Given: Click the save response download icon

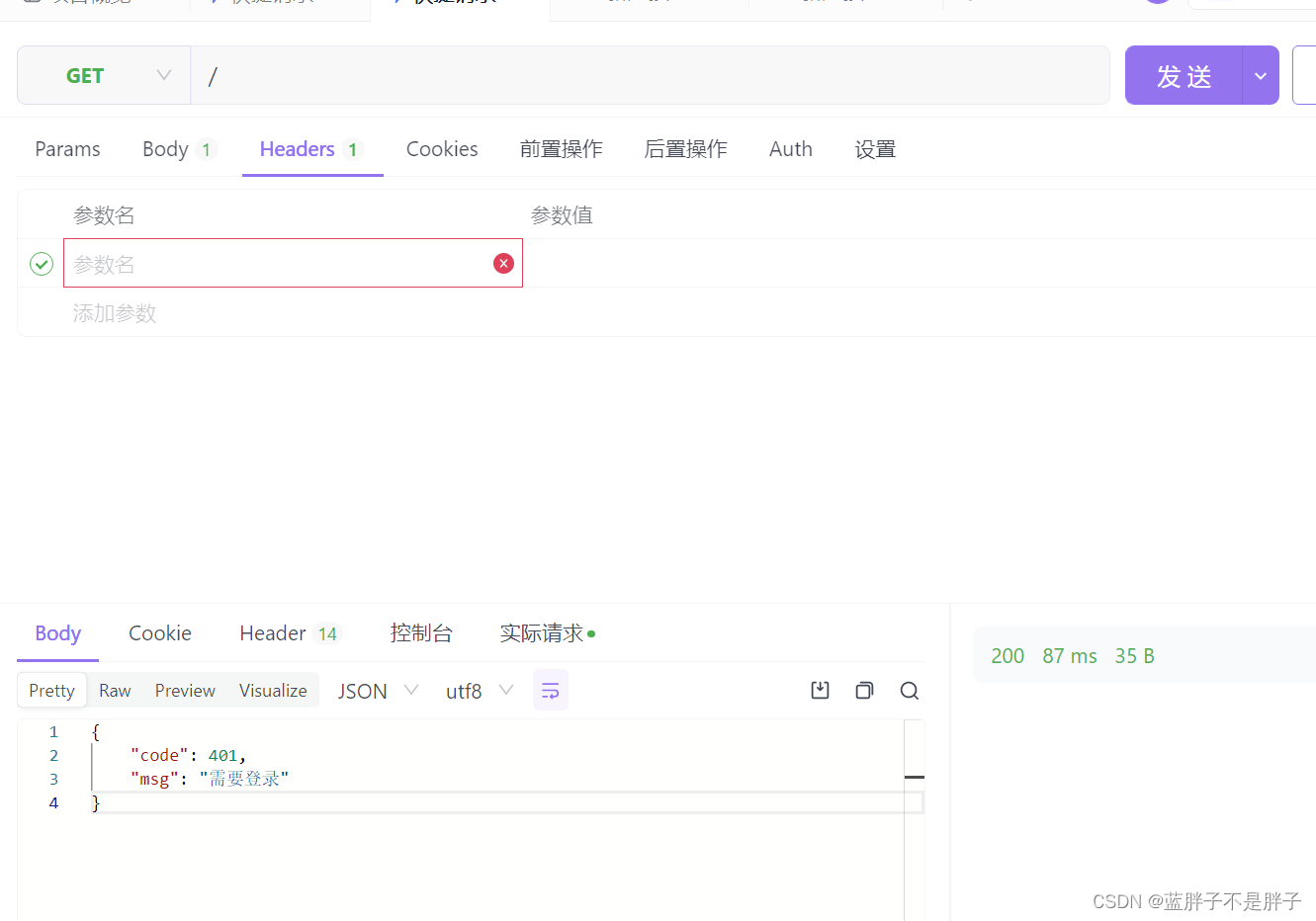Looking at the screenshot, I should click(x=820, y=690).
